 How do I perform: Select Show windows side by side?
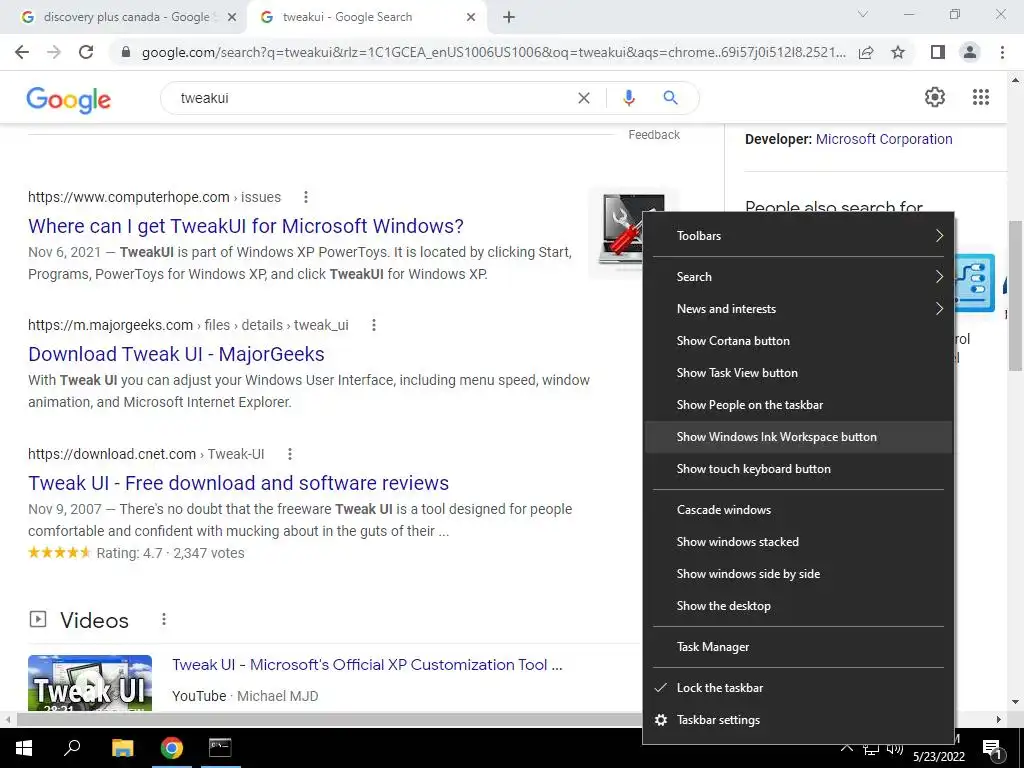pyautogui.click(x=798, y=574)
